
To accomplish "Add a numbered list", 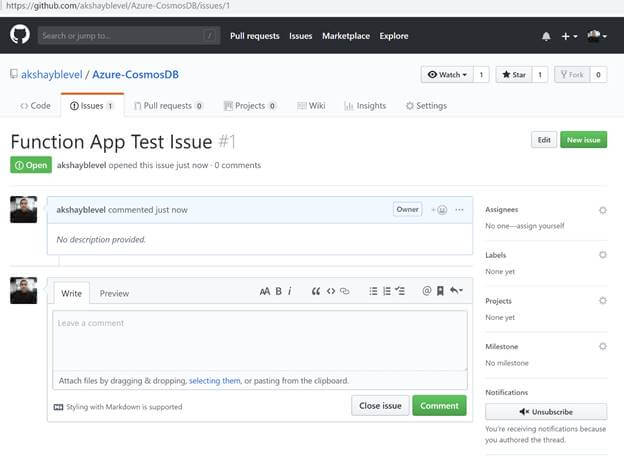I will pyautogui.click(x=386, y=291).
